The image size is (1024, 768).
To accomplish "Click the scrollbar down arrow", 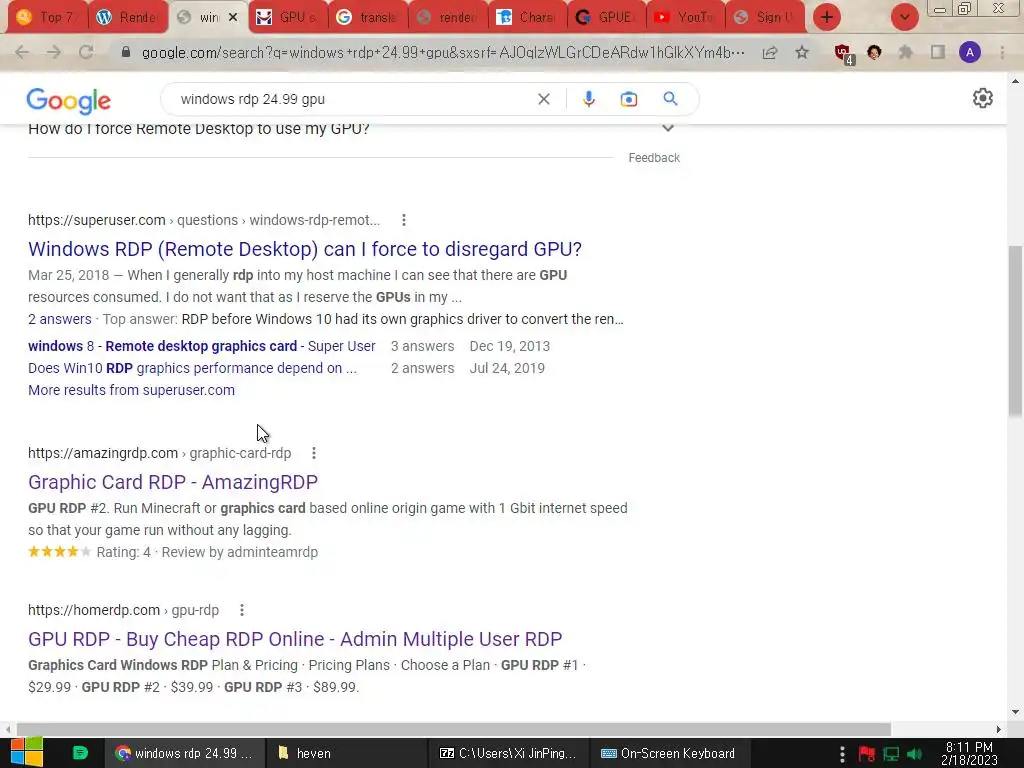I will [x=1015, y=712].
